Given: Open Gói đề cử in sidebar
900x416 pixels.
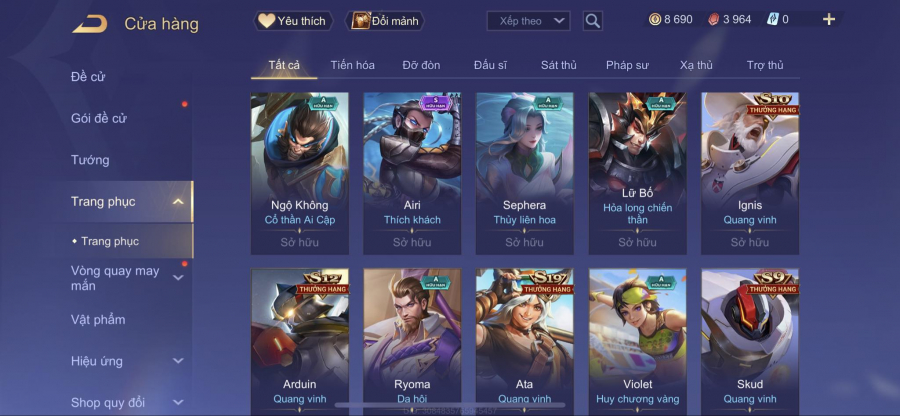Looking at the screenshot, I should click(x=99, y=119).
